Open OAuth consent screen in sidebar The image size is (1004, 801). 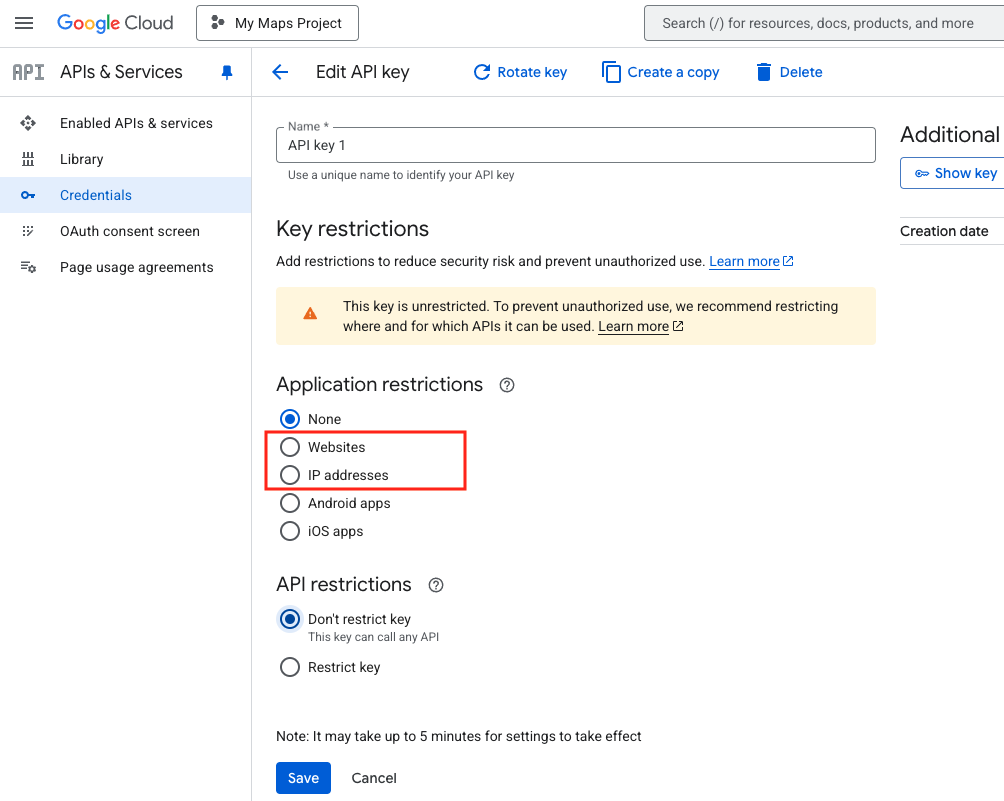coord(130,231)
